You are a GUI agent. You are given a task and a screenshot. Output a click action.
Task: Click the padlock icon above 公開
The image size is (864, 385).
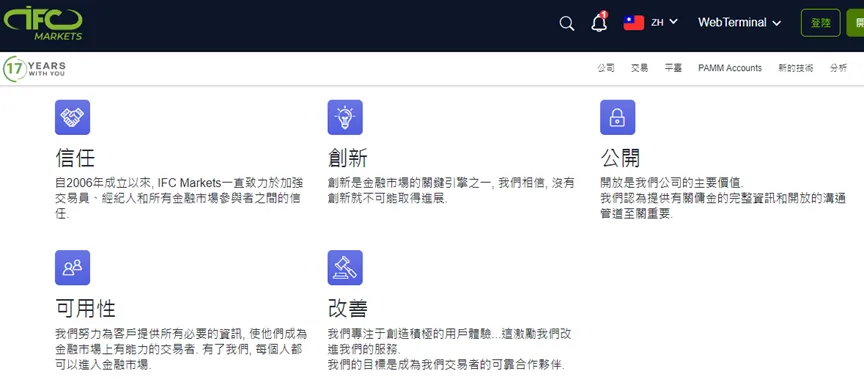tap(617, 117)
